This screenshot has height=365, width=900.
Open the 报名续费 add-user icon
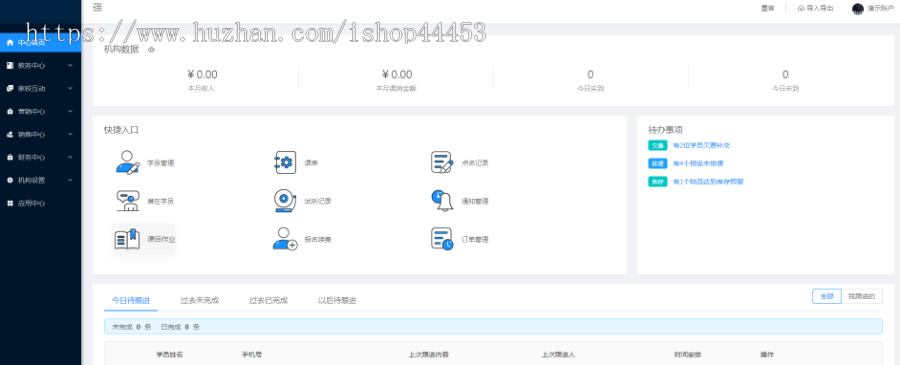click(x=285, y=239)
